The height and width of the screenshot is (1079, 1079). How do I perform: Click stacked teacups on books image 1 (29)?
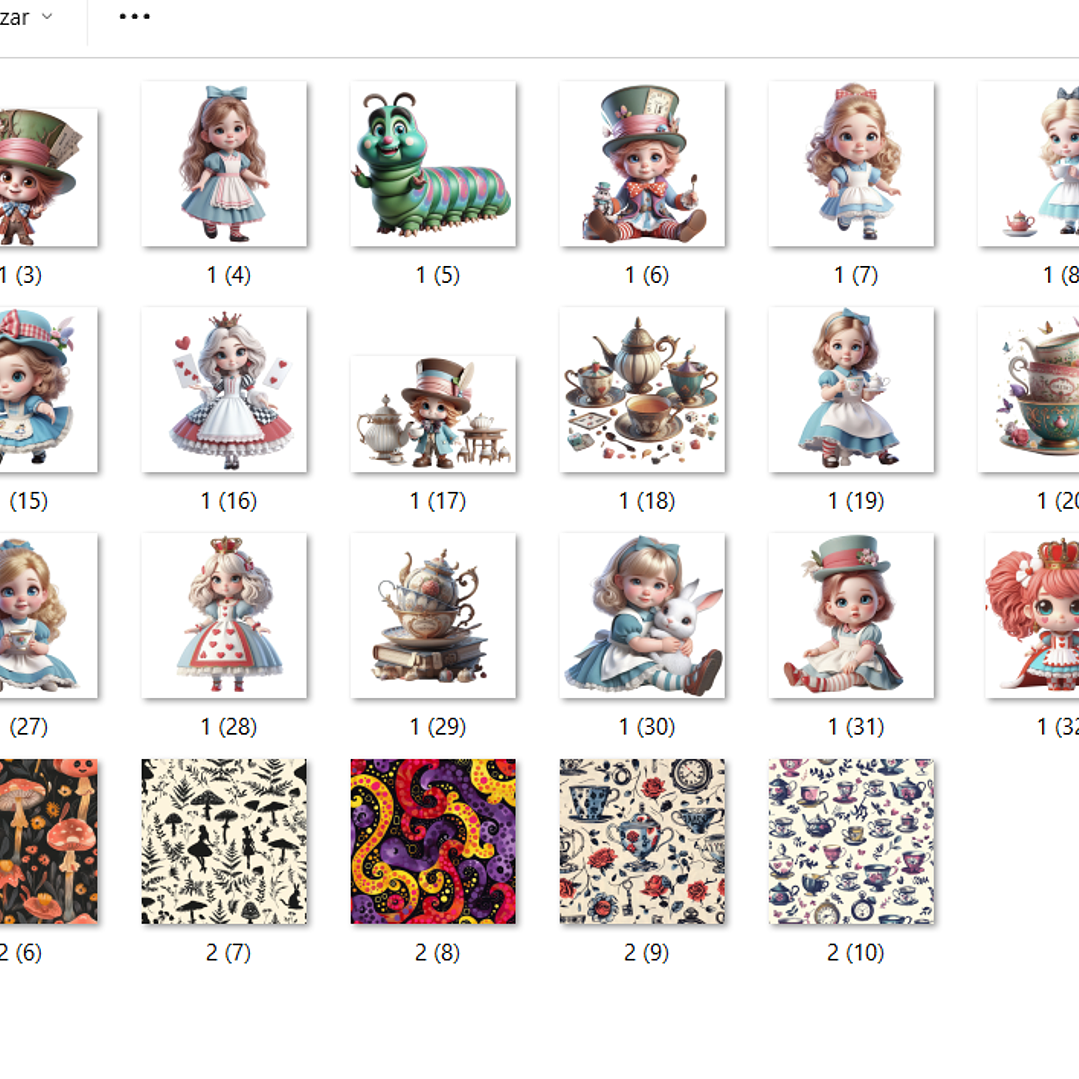[x=433, y=616]
